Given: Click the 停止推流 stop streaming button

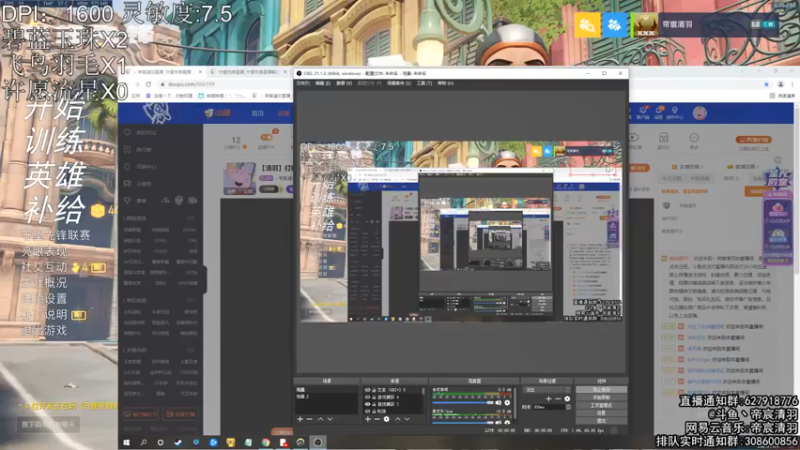Looking at the screenshot, I should 602,389.
